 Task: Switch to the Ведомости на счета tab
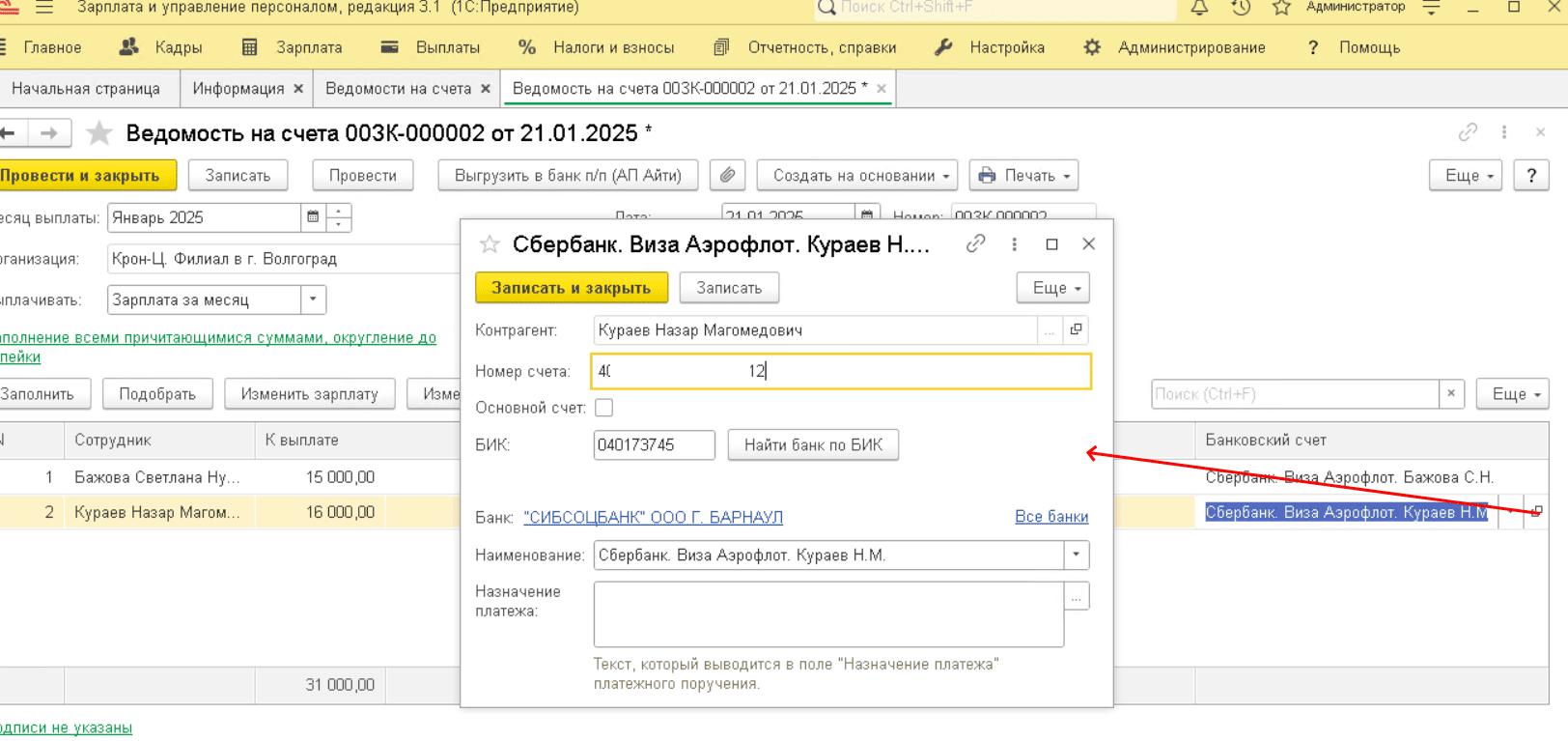coord(398,88)
